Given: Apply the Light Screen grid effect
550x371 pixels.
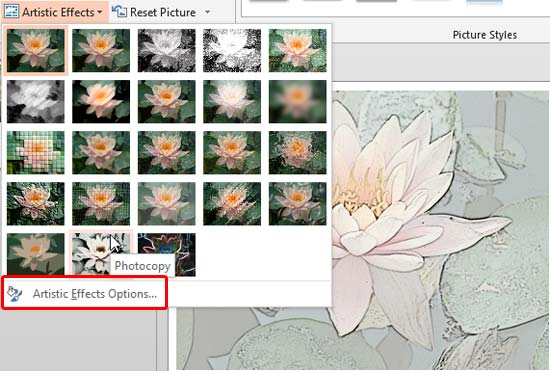Looking at the screenshot, I should point(35,153).
